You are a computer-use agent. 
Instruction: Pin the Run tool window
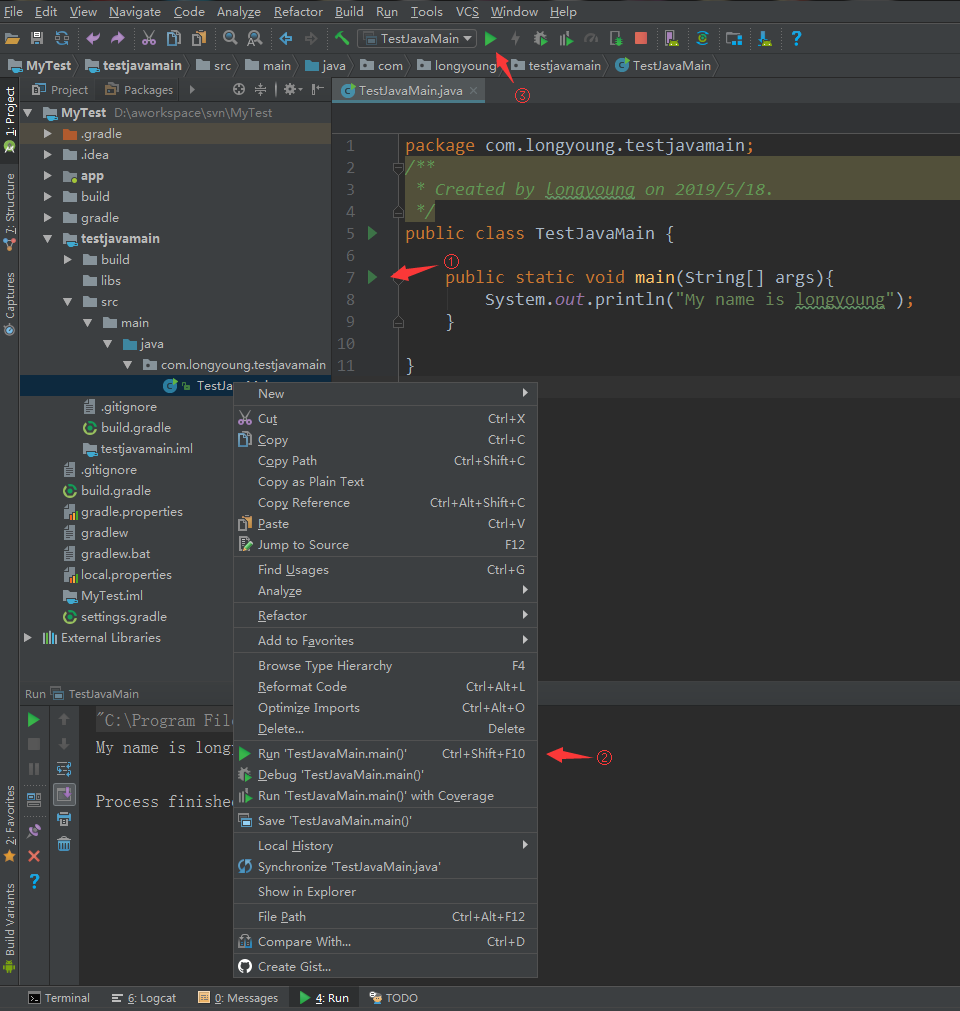pyautogui.click(x=33, y=830)
